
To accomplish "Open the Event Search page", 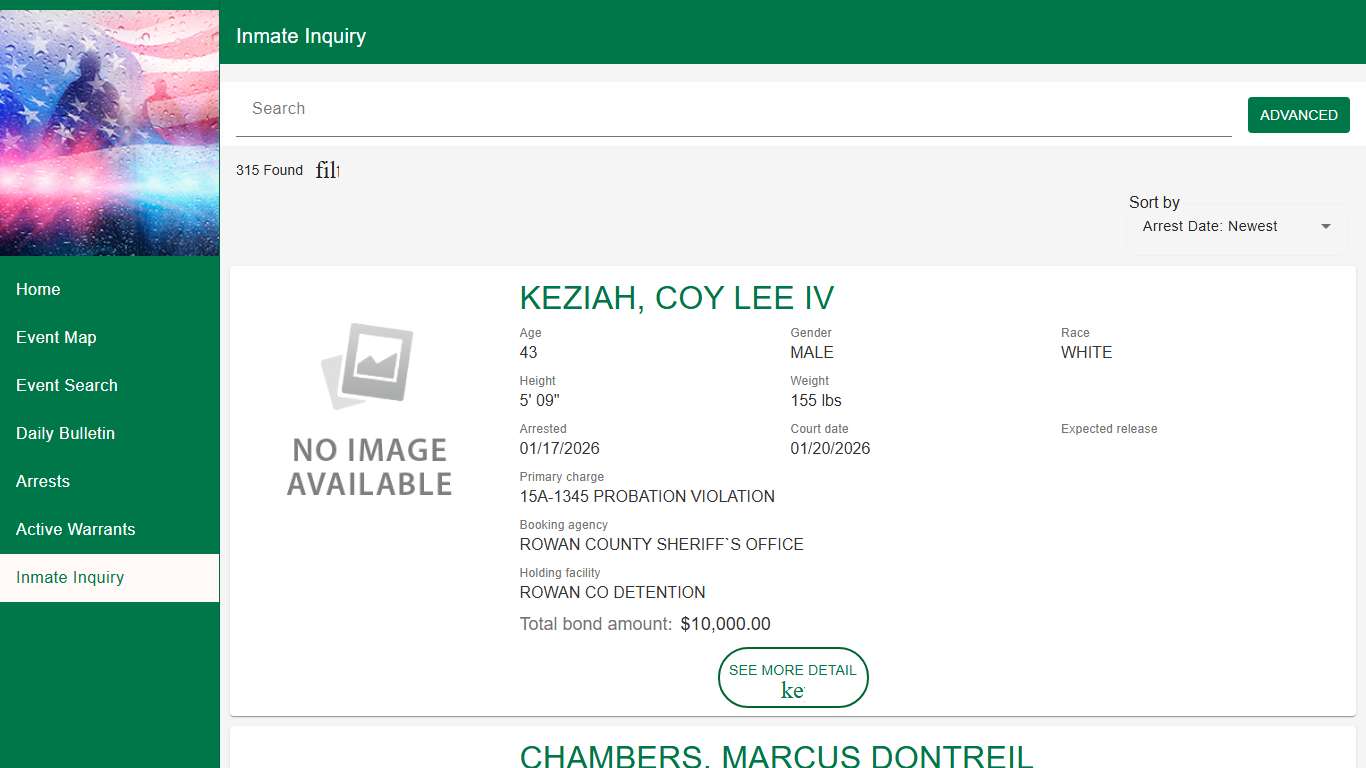I will (66, 385).
